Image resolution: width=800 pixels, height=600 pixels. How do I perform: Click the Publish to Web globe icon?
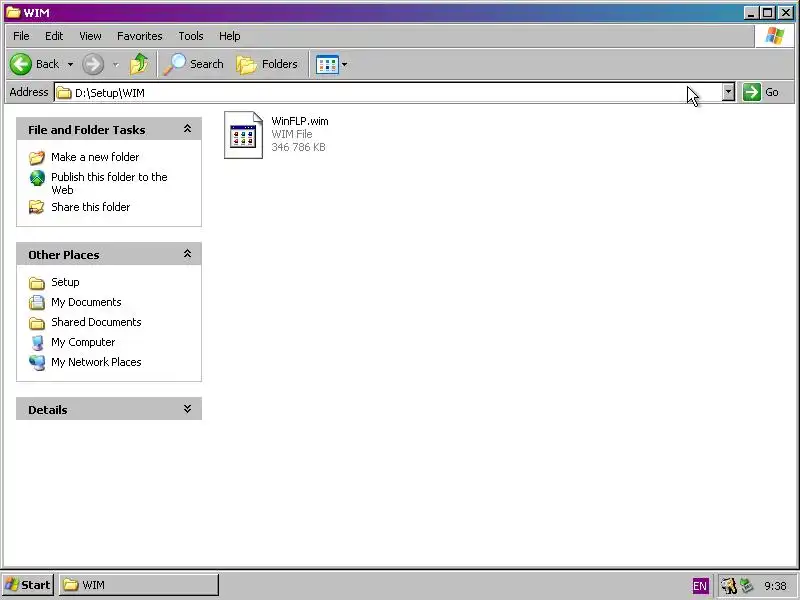tap(37, 178)
